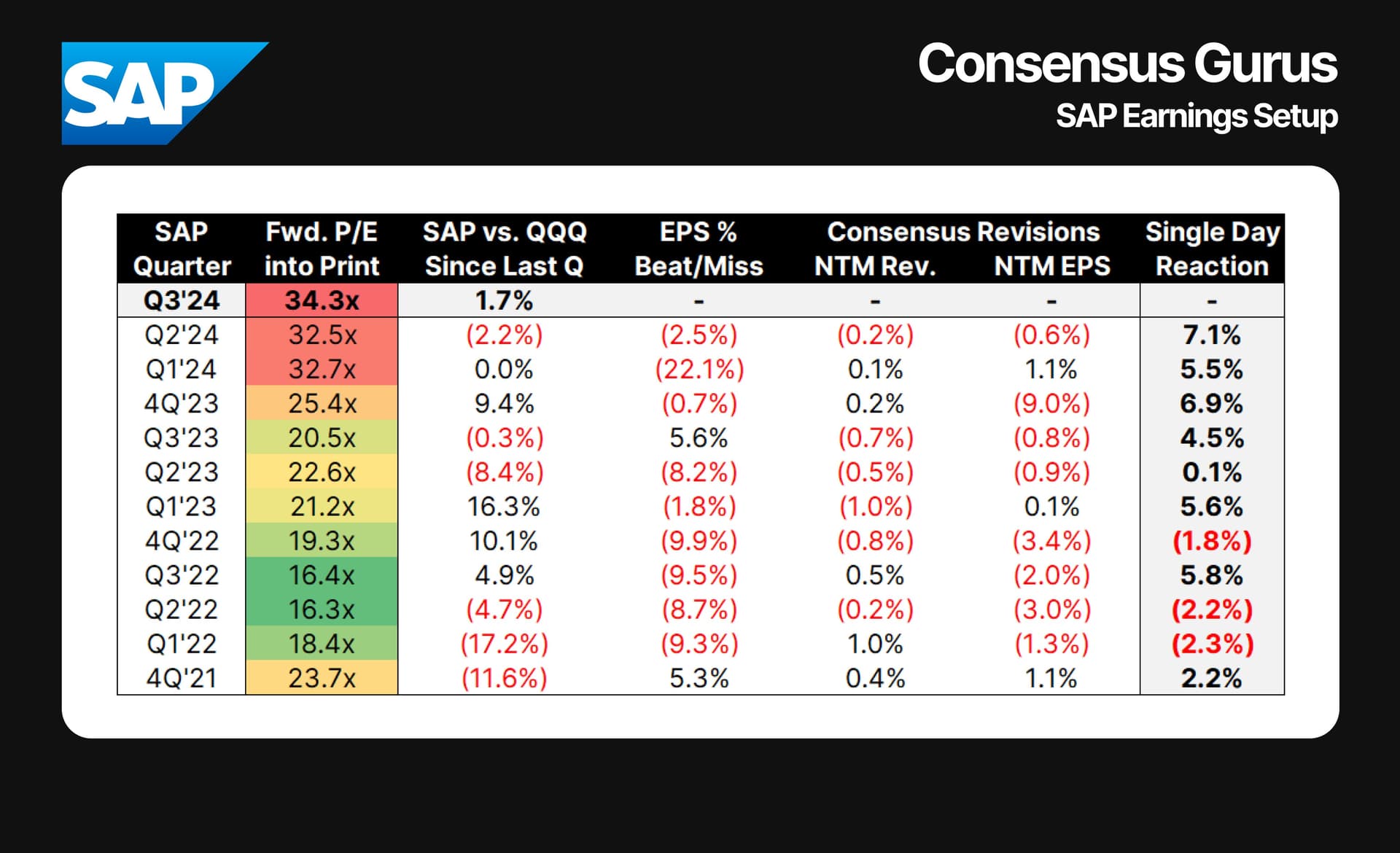Click the NTM Rev. sub-header
The height and width of the screenshot is (853, 1400).
coord(875,266)
